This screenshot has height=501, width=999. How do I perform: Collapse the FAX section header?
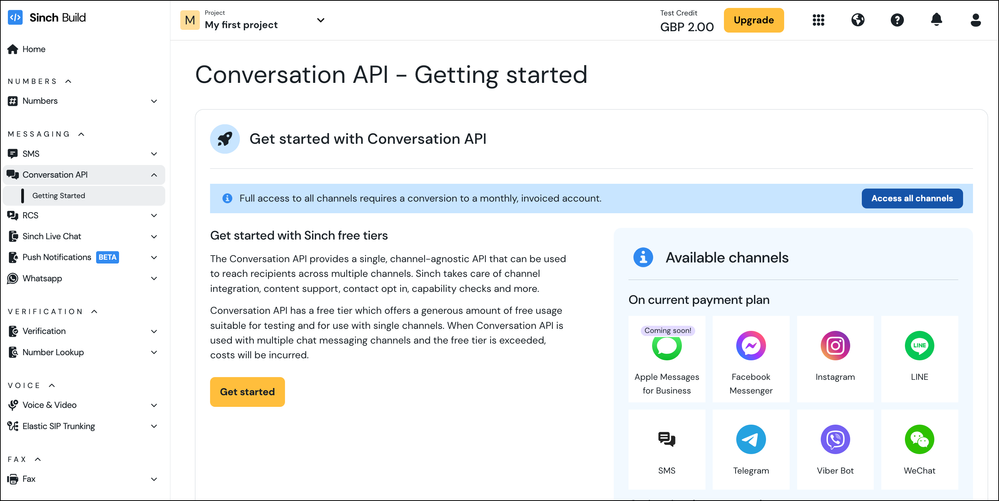tap(24, 460)
